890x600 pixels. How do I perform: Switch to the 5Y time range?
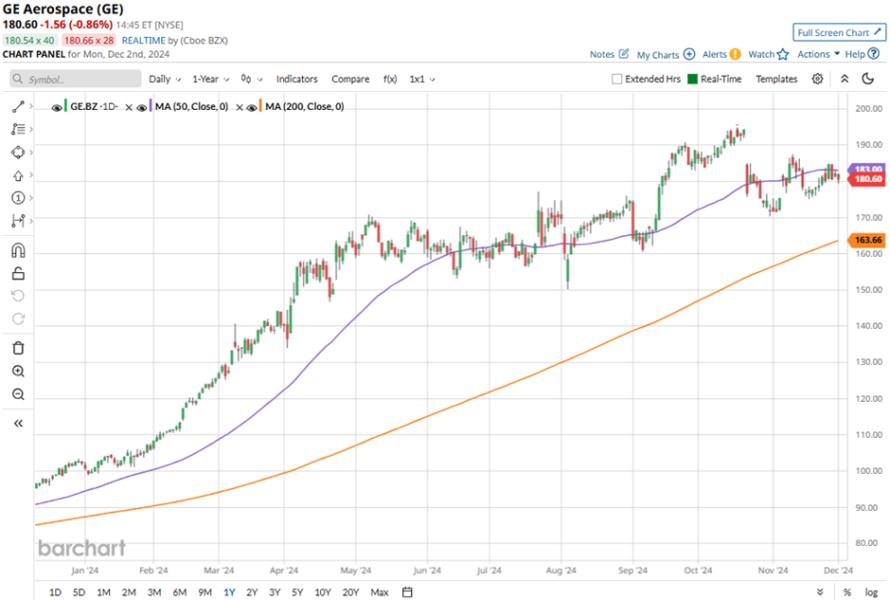coord(297,592)
